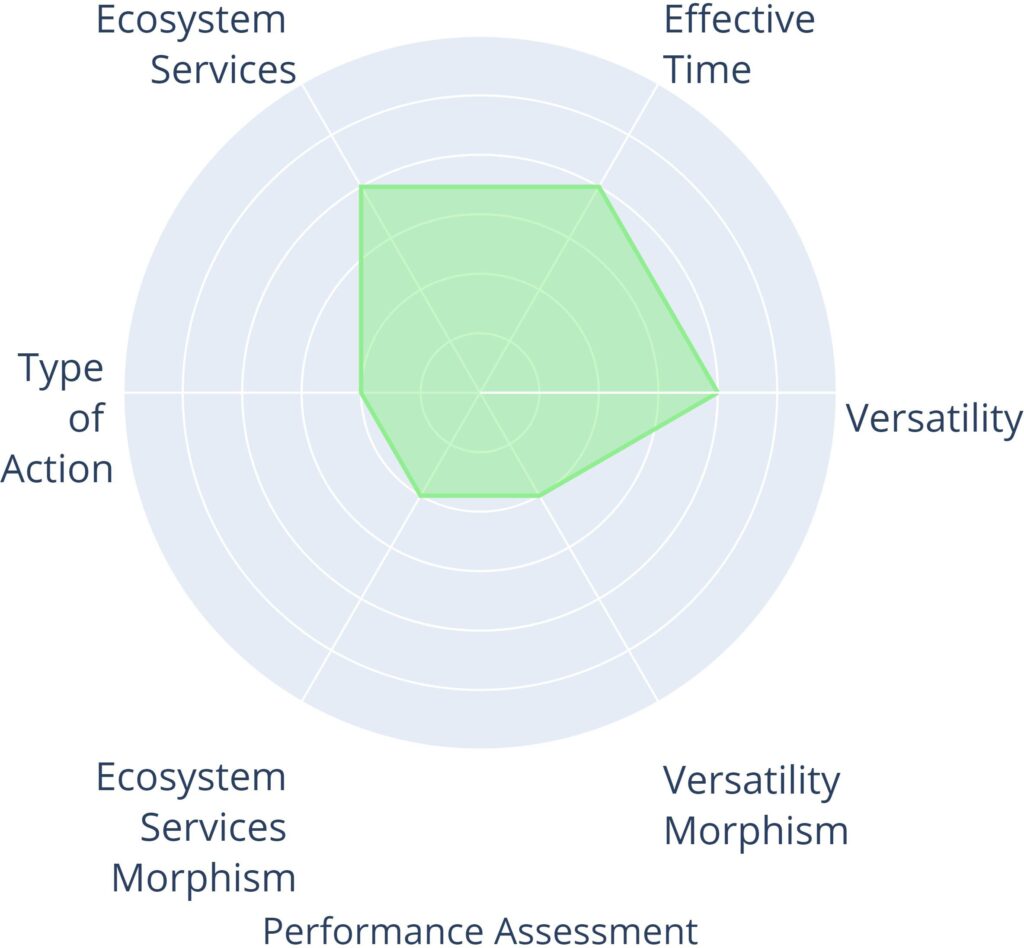Click the left vertical green polygon edge
This screenshot has height=948, width=1024.
coord(361,290)
